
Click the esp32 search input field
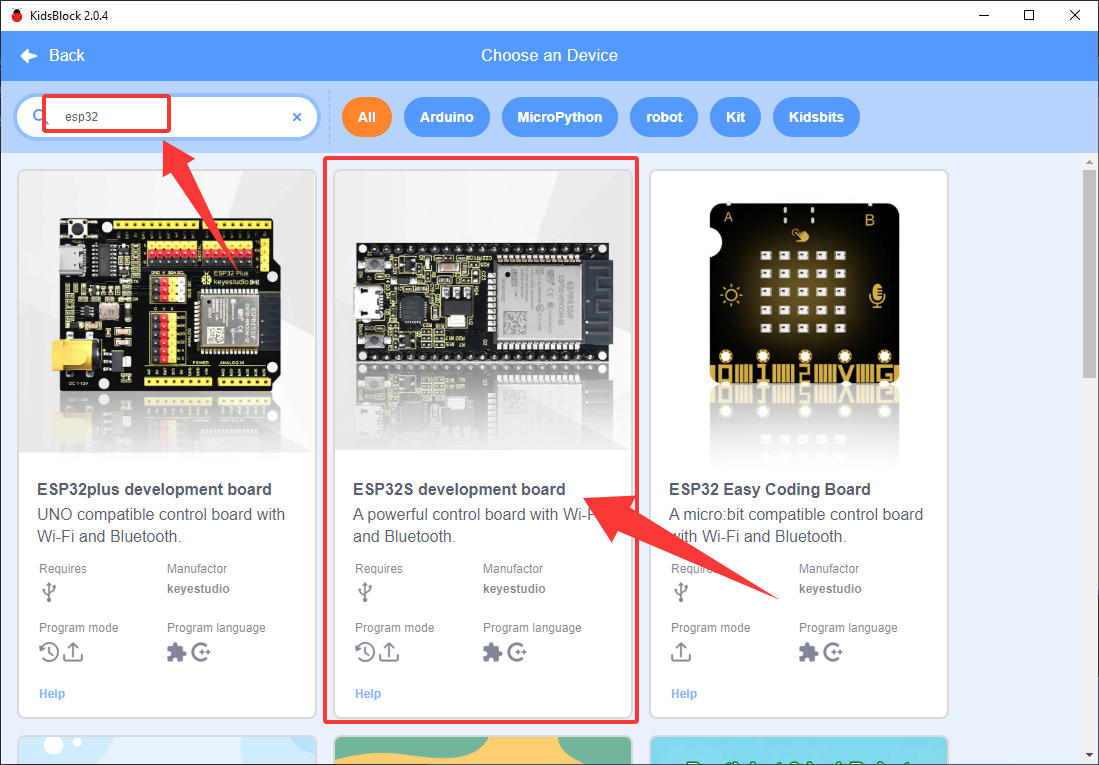tap(168, 117)
